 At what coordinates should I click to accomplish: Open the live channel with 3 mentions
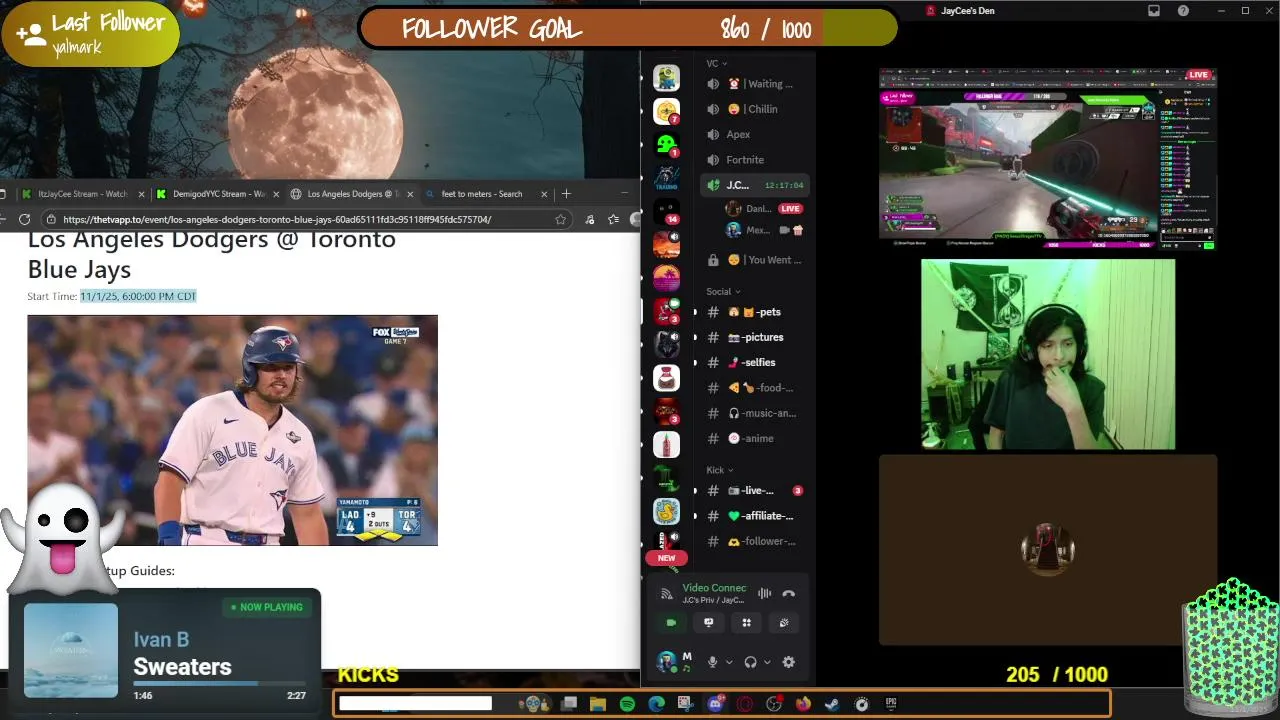pos(757,490)
